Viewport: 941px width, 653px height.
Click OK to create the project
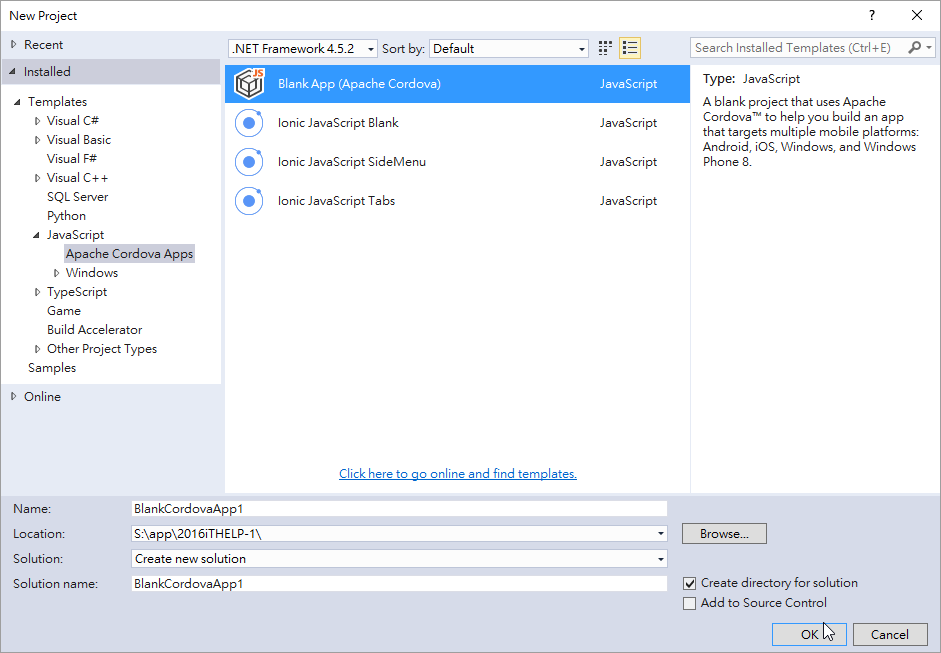(x=809, y=634)
